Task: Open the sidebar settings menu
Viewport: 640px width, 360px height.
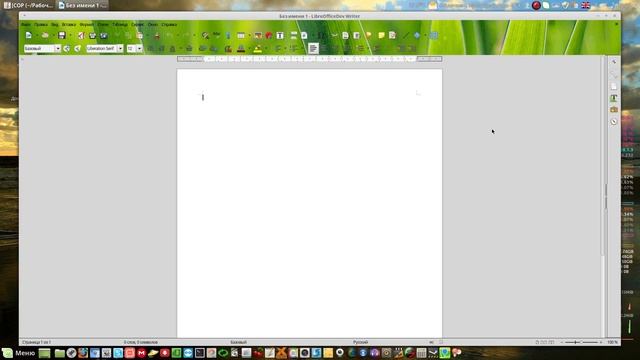Action: click(x=614, y=62)
